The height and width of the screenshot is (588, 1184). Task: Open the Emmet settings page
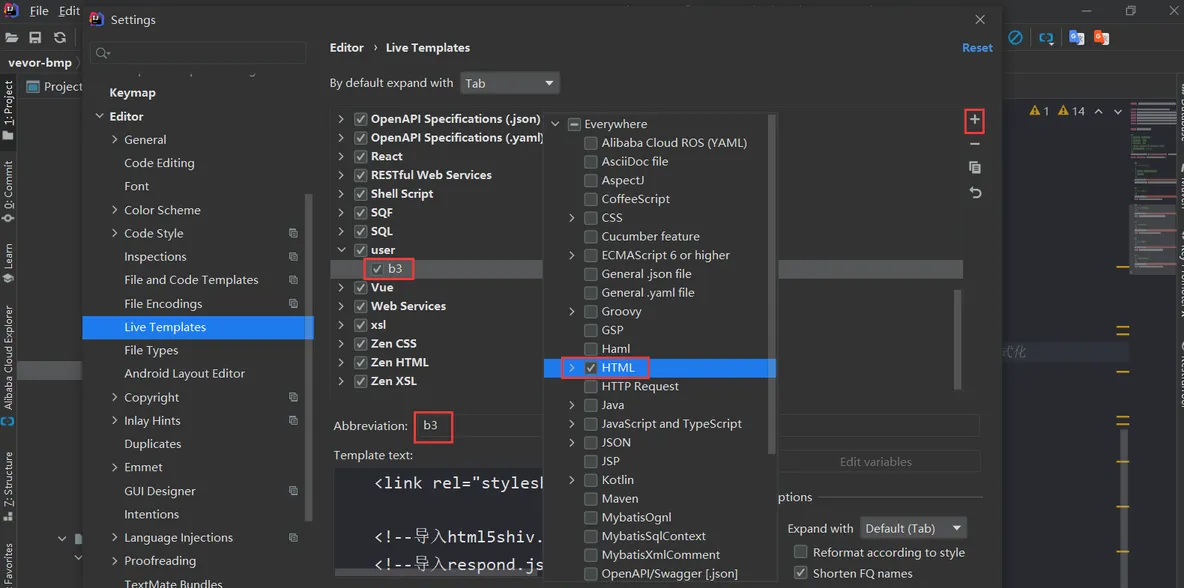coord(143,467)
